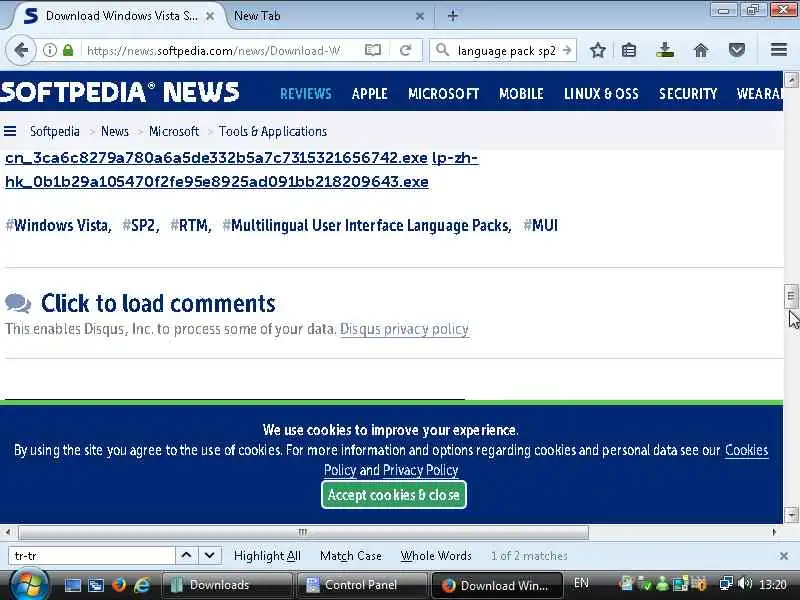The width and height of the screenshot is (800, 600).
Task: Click vertical scrollbar down arrow
Action: (791, 514)
